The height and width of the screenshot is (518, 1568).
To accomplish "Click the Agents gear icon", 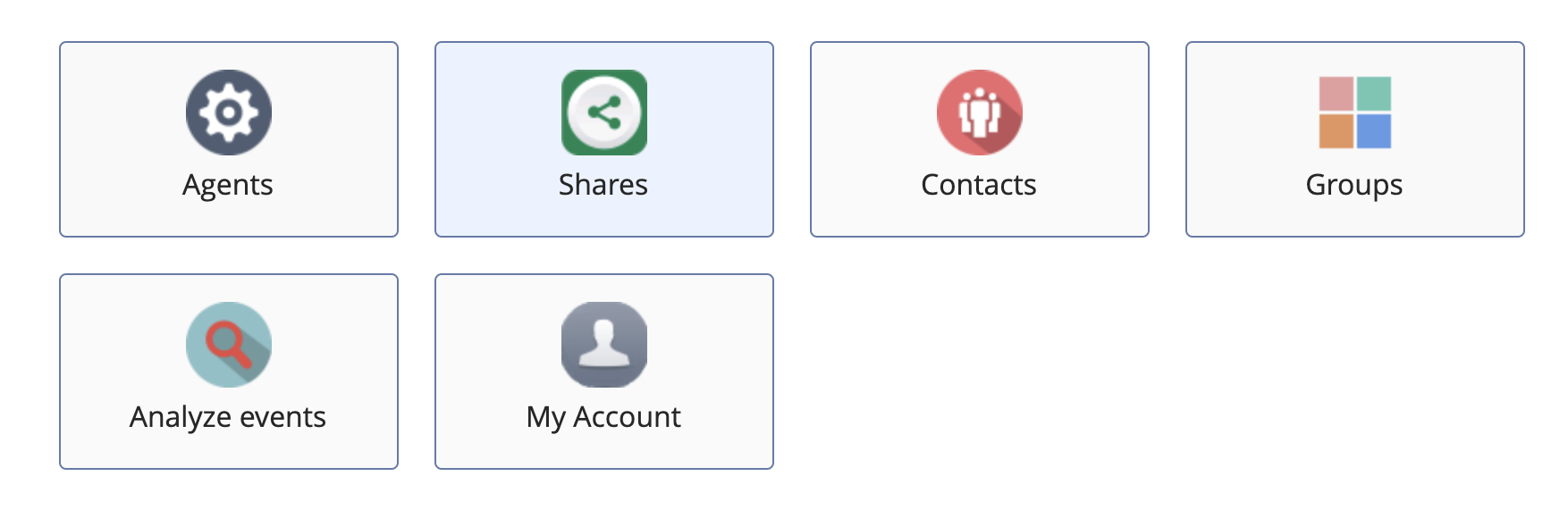I will click(x=229, y=113).
